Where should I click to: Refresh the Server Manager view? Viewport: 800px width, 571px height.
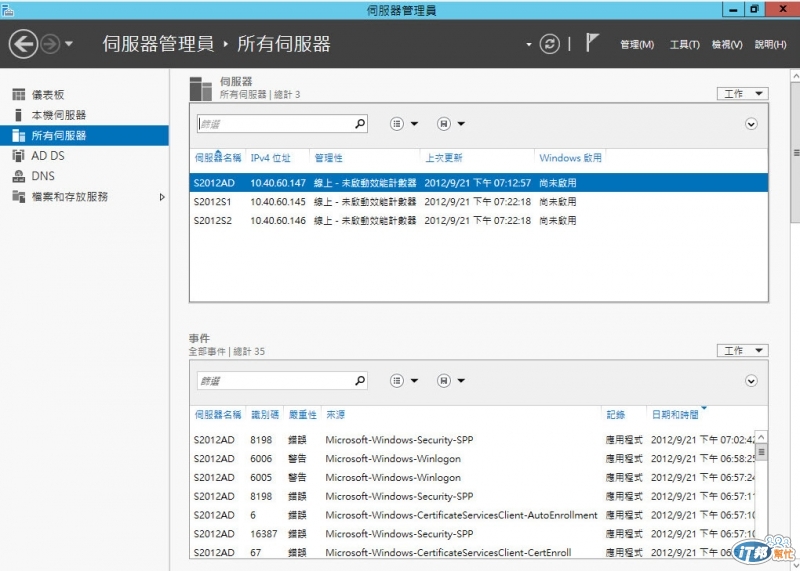(x=549, y=44)
